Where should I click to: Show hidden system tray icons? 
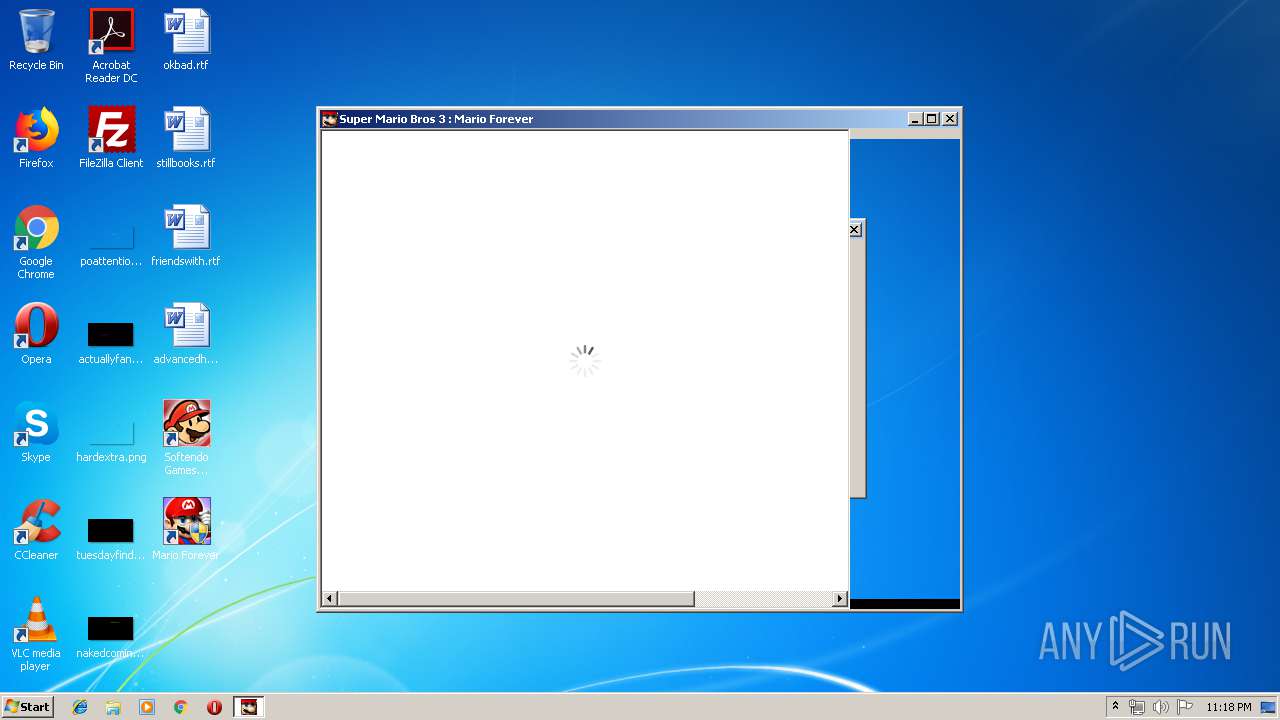click(1115, 707)
